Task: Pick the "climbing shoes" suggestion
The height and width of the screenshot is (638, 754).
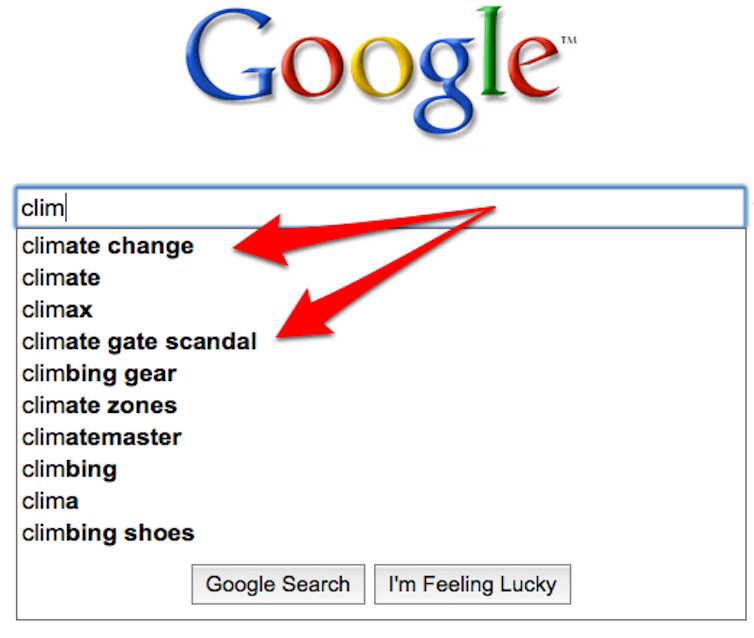Action: [108, 533]
